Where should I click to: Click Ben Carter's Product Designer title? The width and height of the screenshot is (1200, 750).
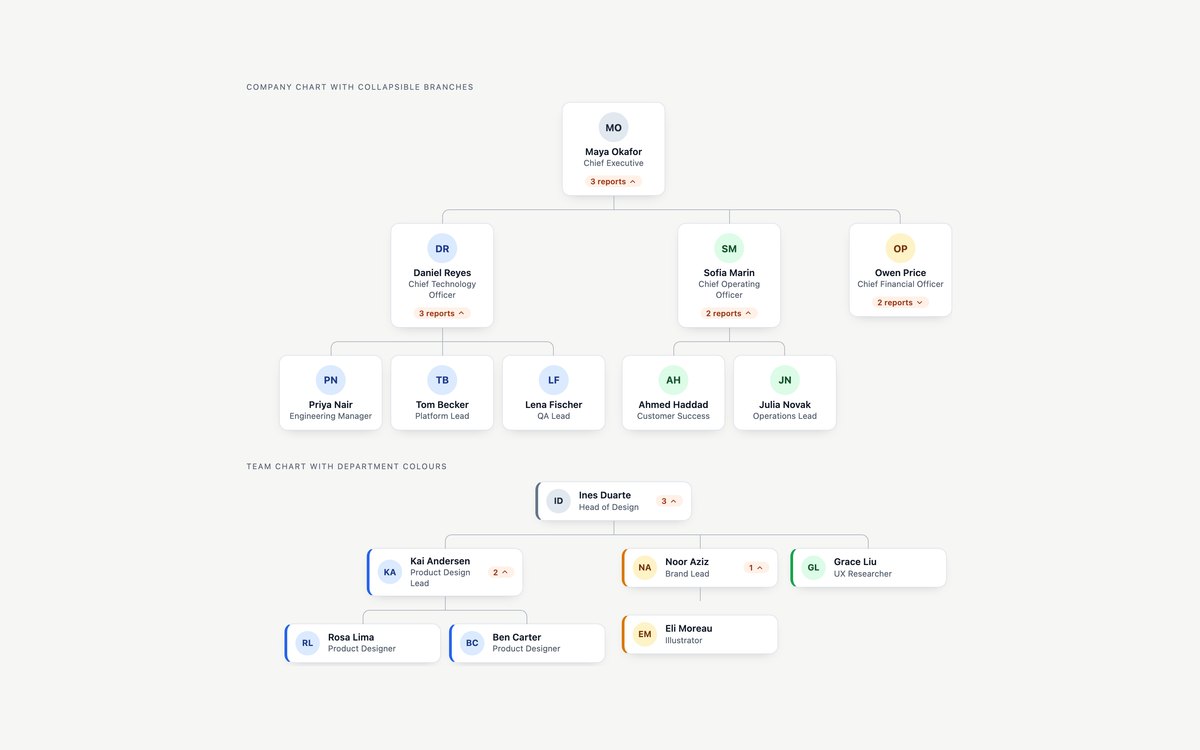click(526, 649)
